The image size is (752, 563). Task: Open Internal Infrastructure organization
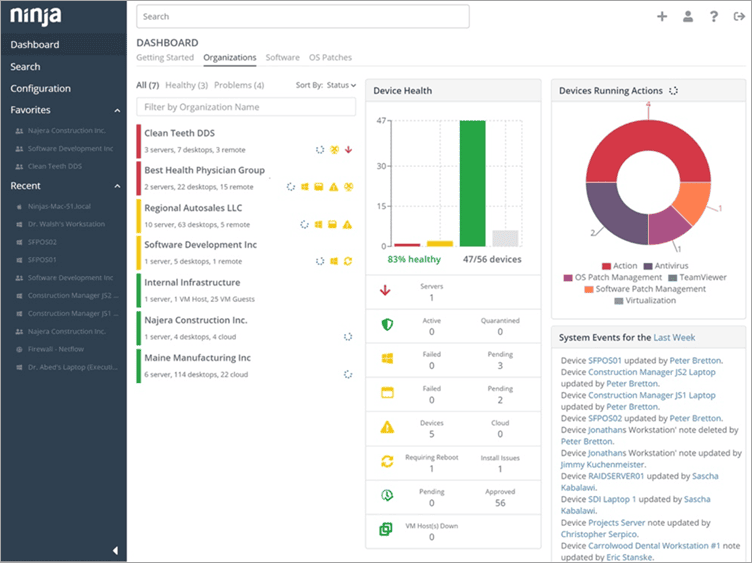192,282
